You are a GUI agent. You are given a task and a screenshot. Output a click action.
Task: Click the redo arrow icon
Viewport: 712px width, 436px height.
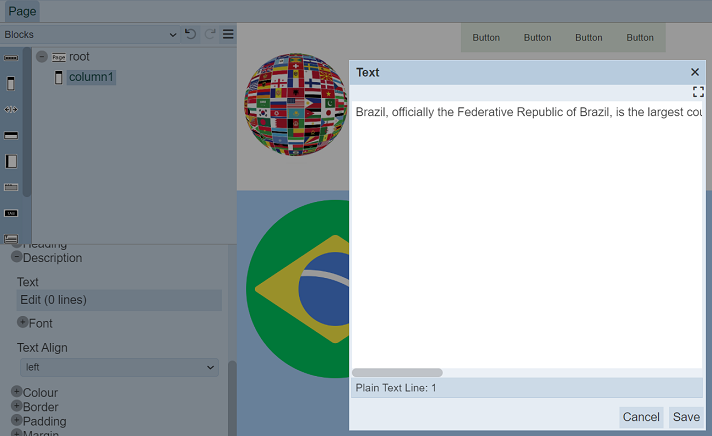[210, 34]
